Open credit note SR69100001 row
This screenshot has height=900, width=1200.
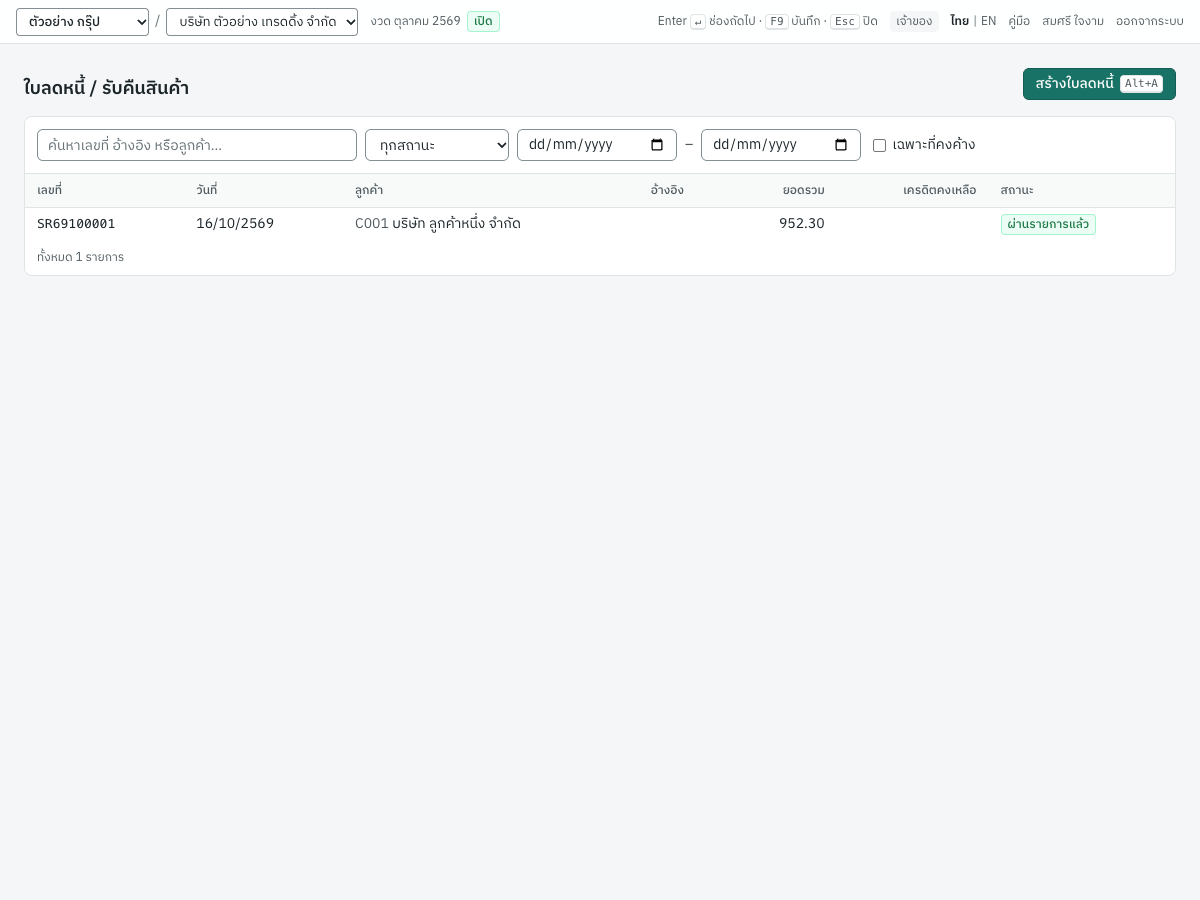[600, 224]
